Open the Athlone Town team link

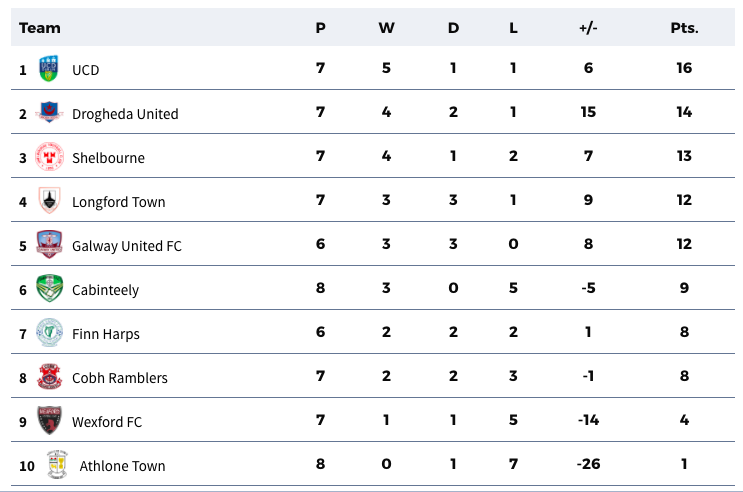[x=122, y=466]
